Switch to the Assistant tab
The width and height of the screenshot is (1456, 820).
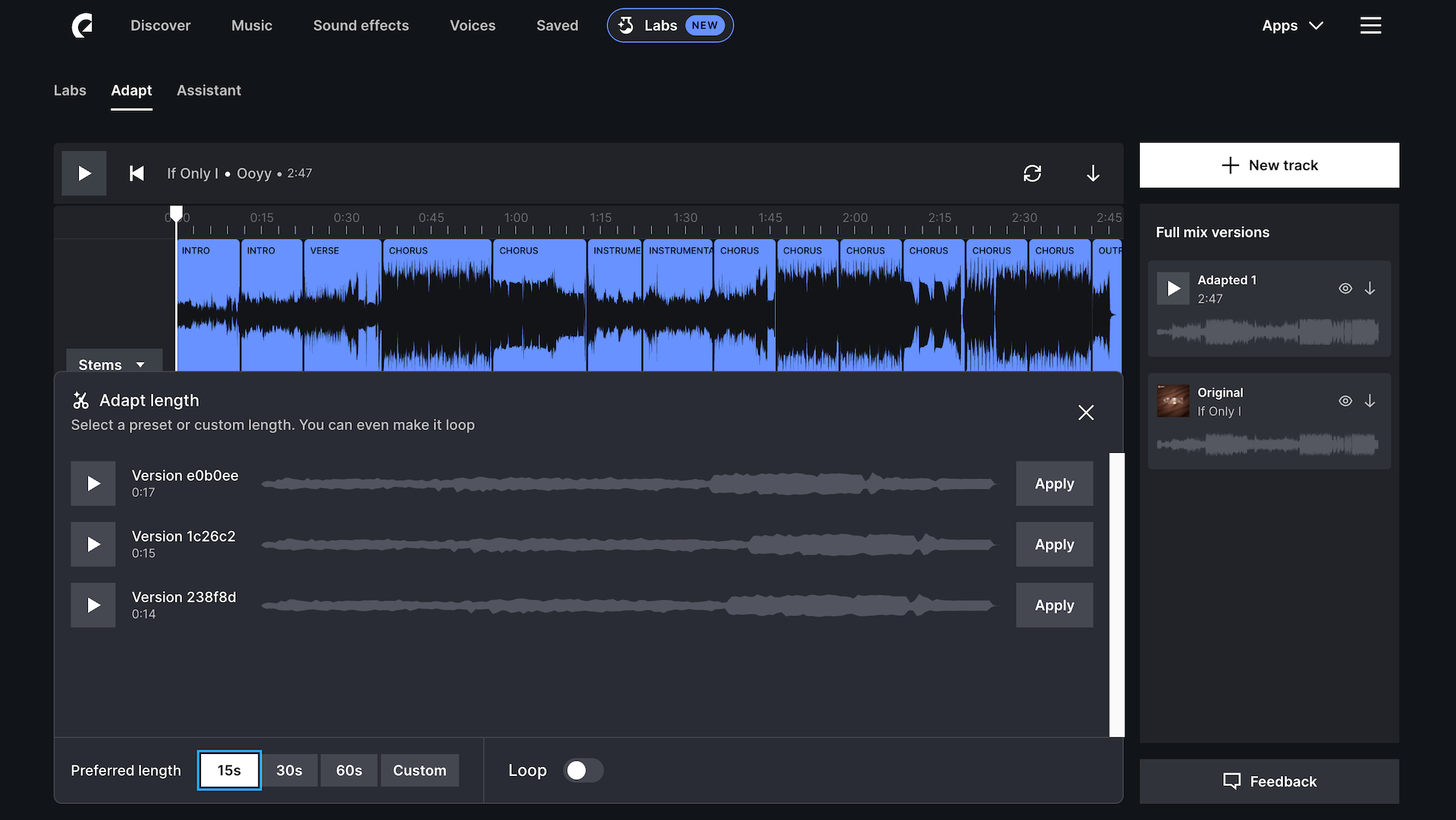click(x=209, y=90)
